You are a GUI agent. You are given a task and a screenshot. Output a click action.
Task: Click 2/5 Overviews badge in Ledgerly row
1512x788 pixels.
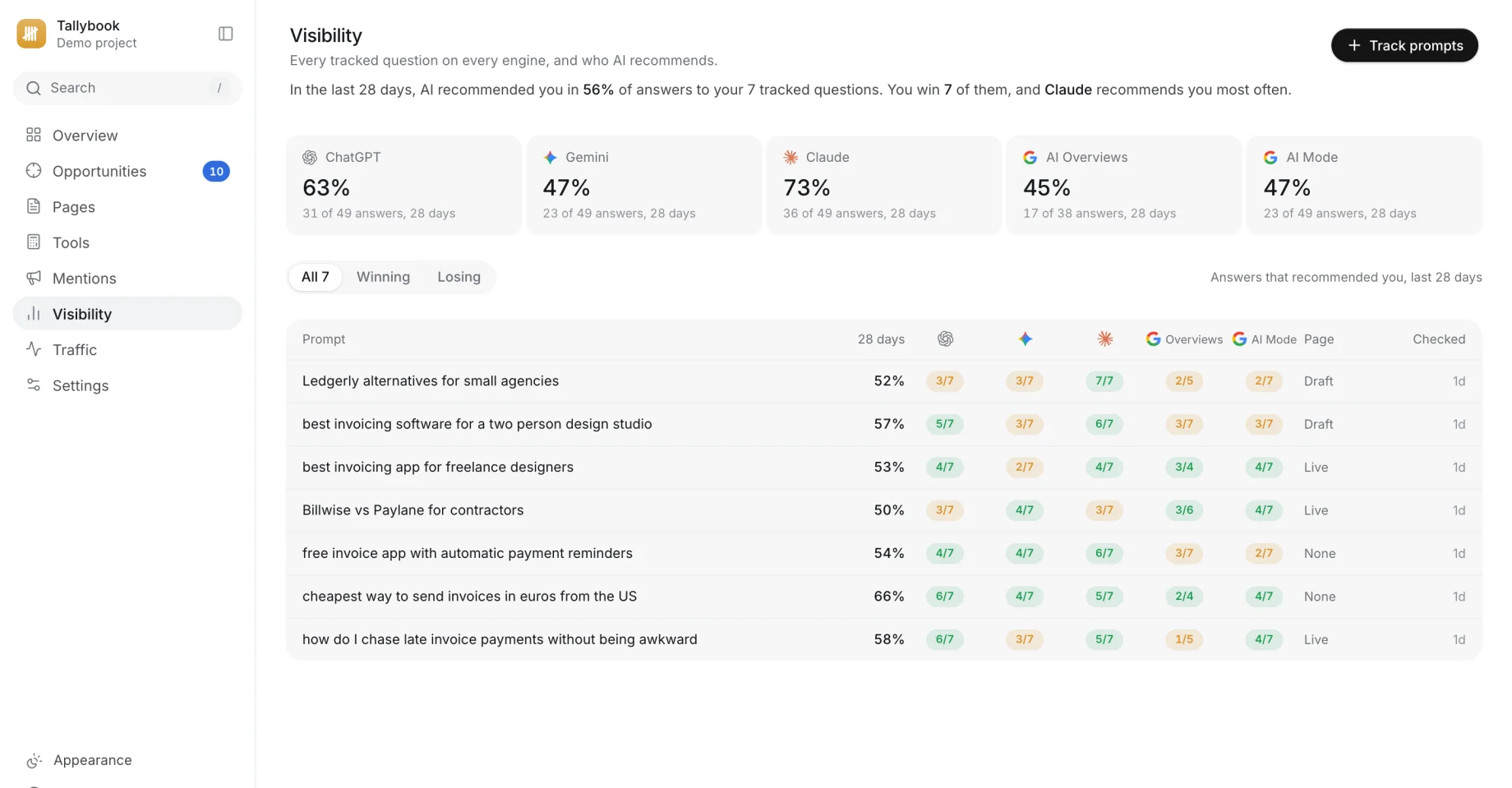pos(1184,381)
